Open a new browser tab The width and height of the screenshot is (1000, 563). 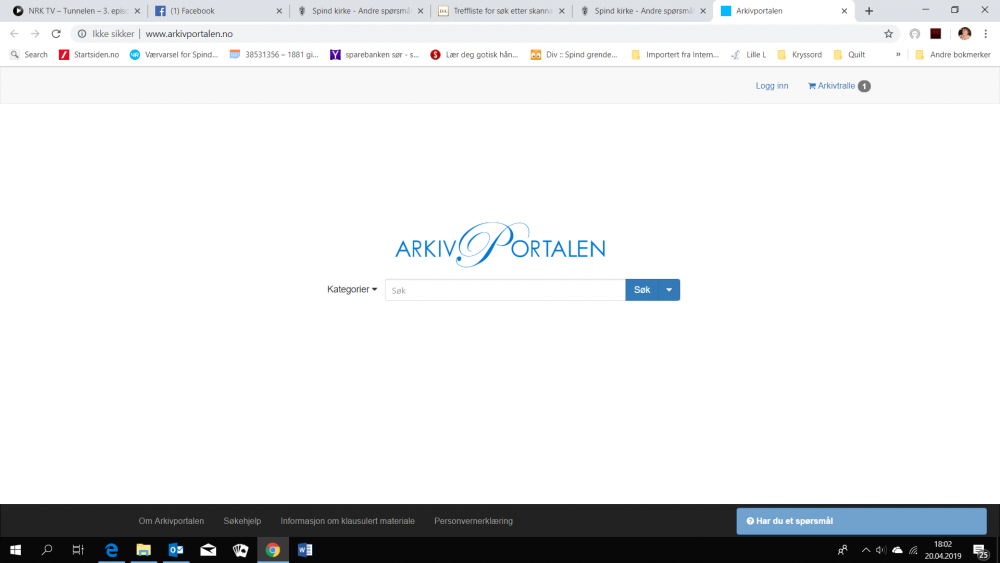[869, 11]
